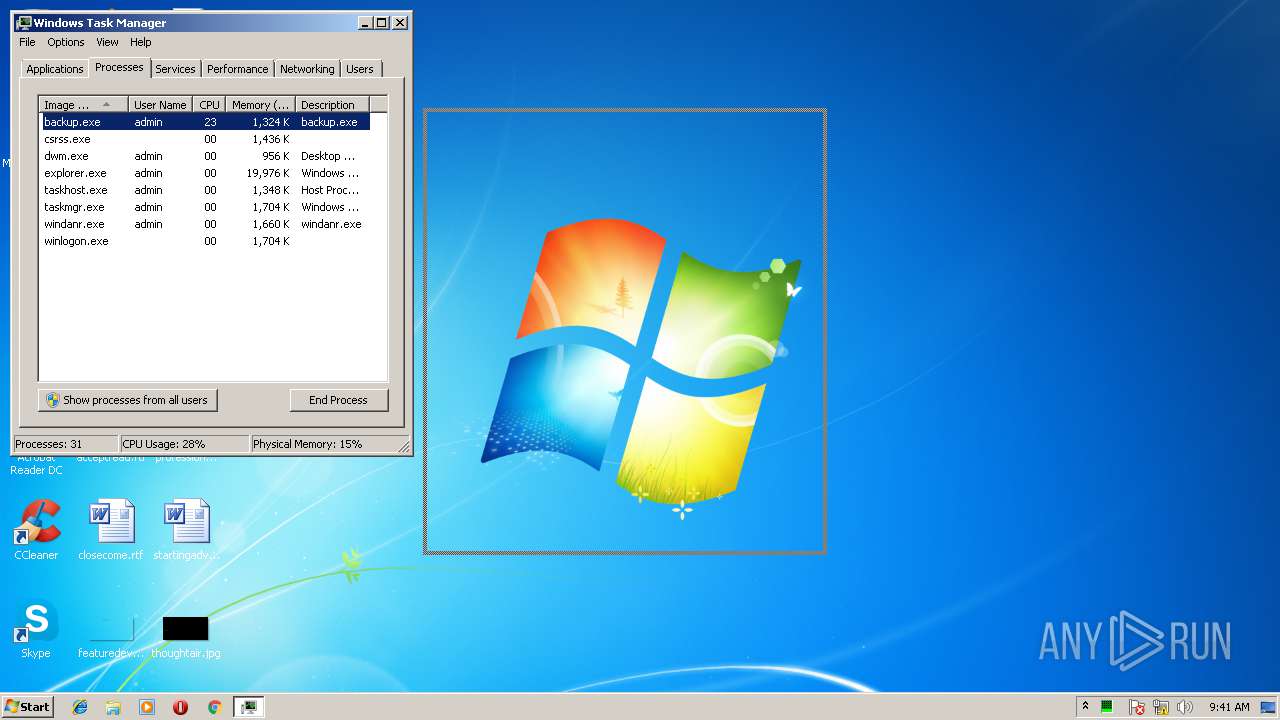
Task: Sort processes by User Name column
Action: (161, 105)
